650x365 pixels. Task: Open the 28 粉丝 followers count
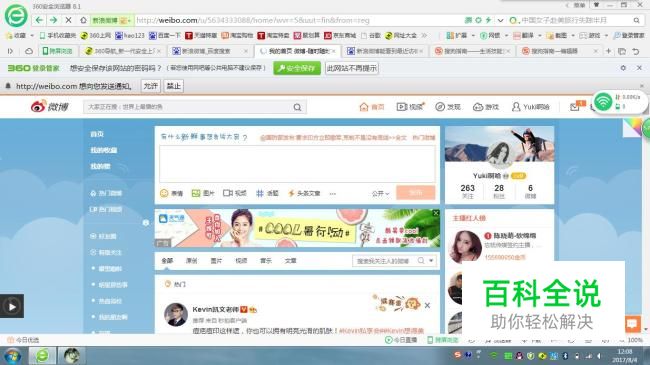click(499, 191)
